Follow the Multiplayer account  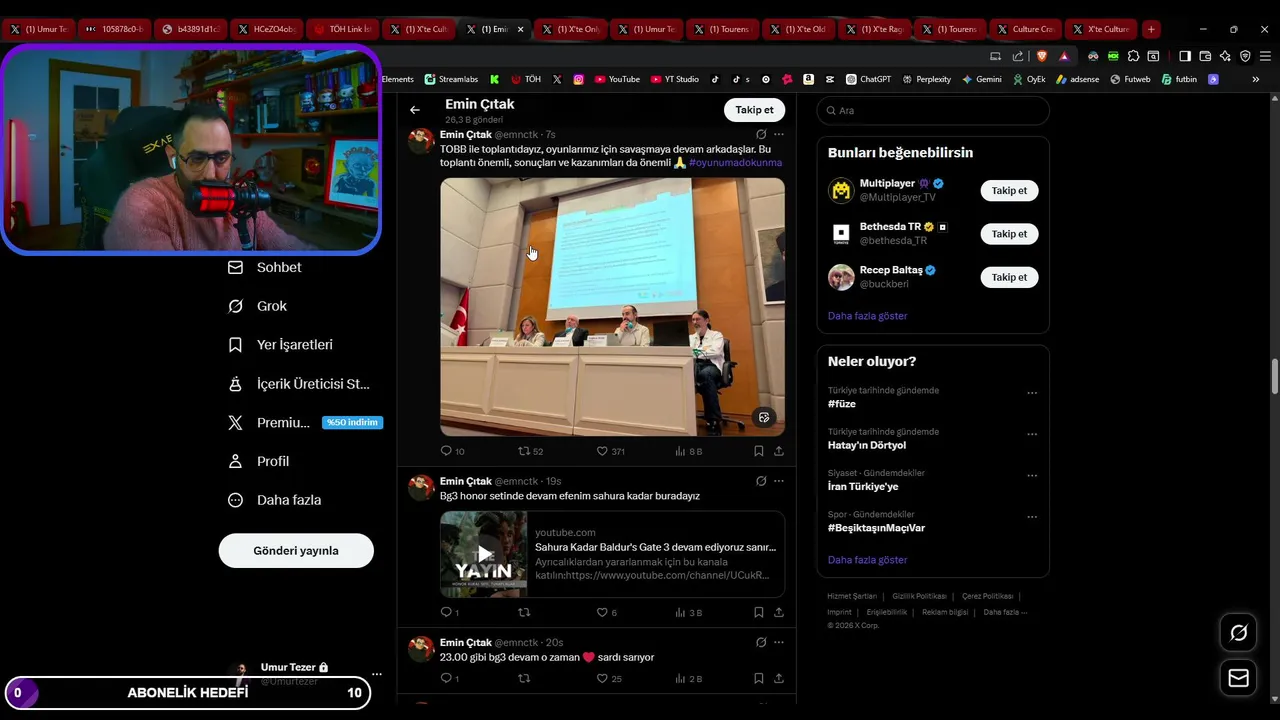(x=1009, y=190)
